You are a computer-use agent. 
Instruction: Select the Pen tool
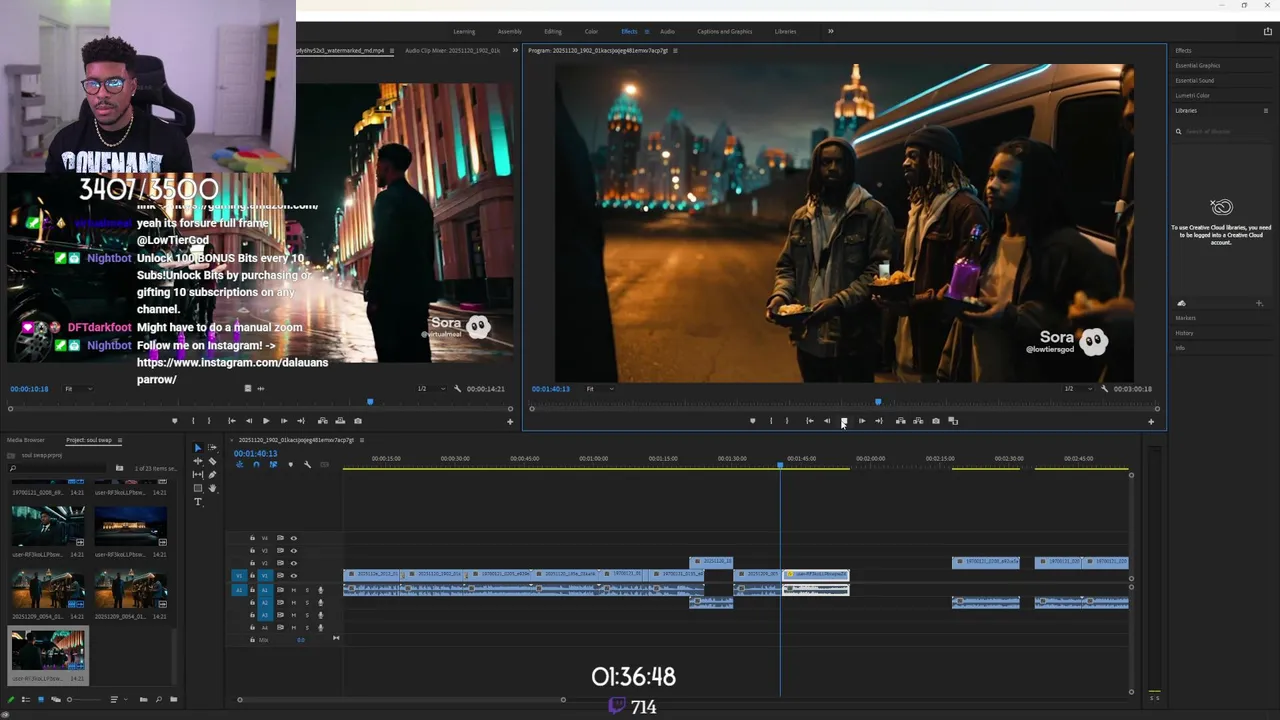pos(212,474)
